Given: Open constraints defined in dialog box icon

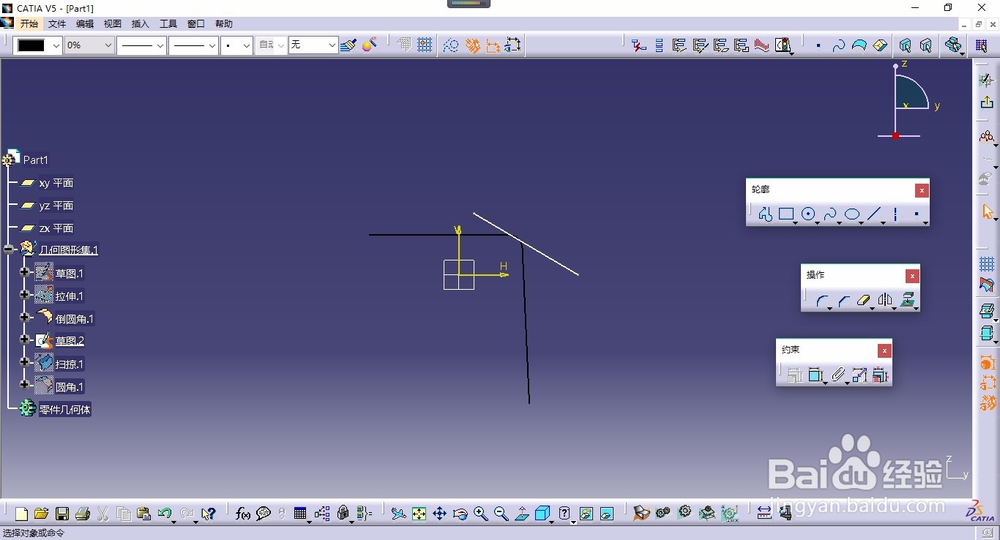Looking at the screenshot, I should coord(794,376).
